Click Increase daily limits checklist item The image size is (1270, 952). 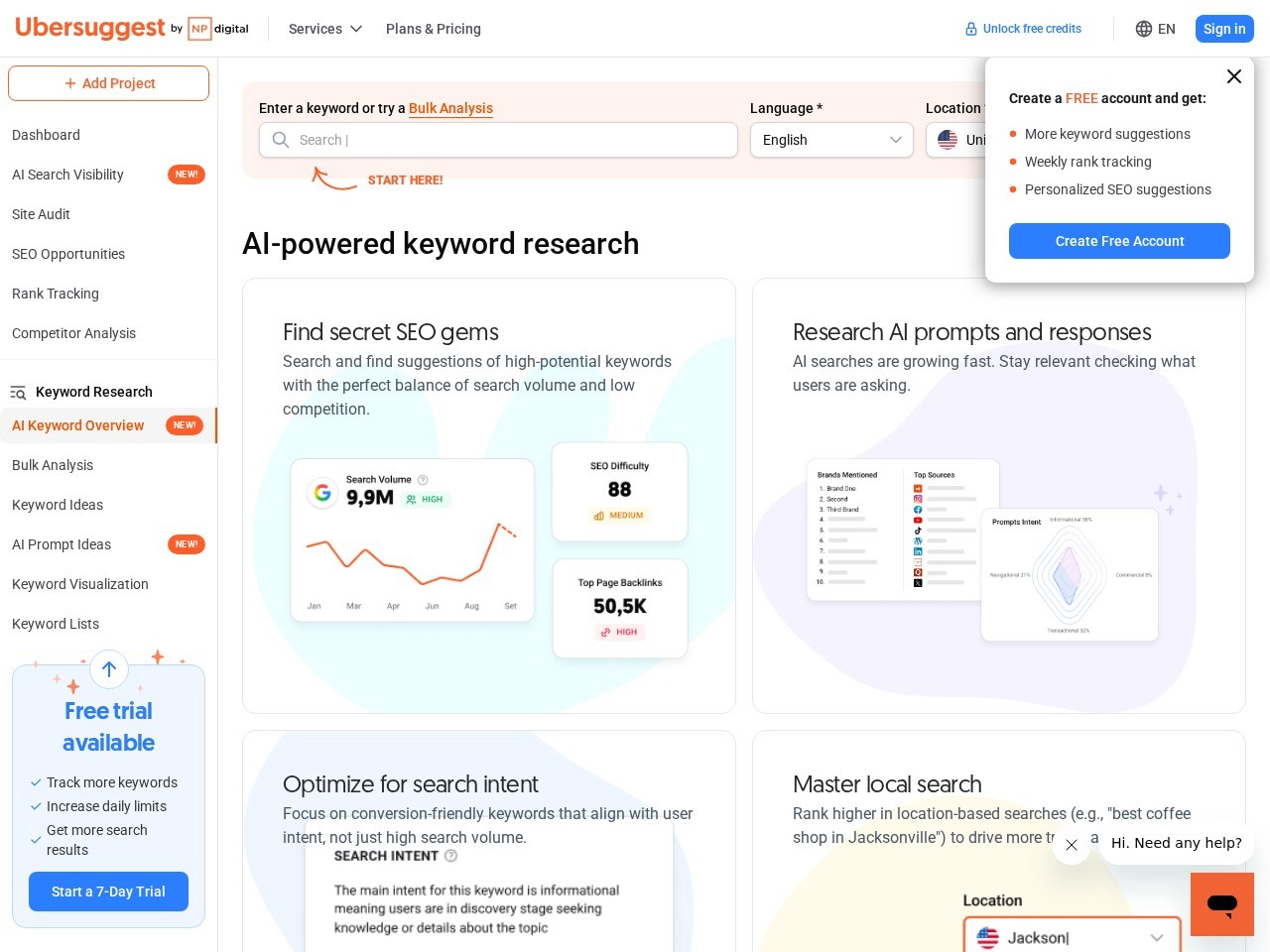point(106,806)
